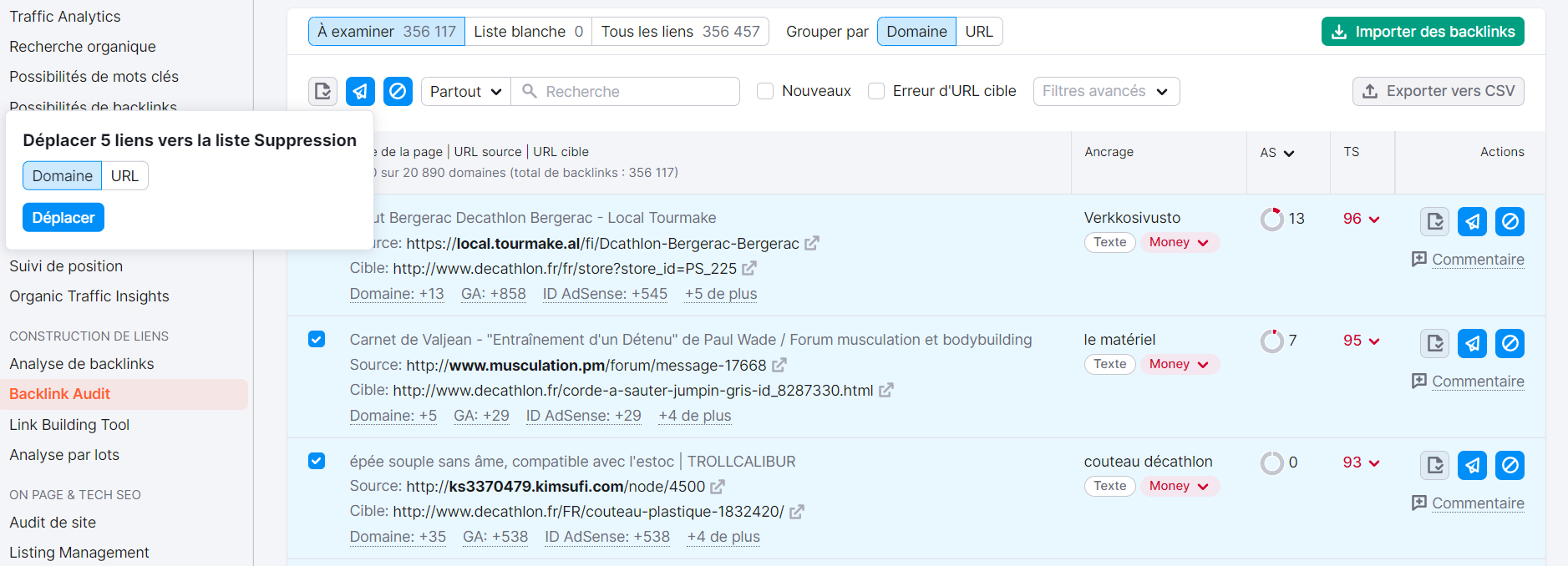The width and height of the screenshot is (1568, 566).
Task: Open external icon for store_id=PS_225 target
Action: coord(749,268)
